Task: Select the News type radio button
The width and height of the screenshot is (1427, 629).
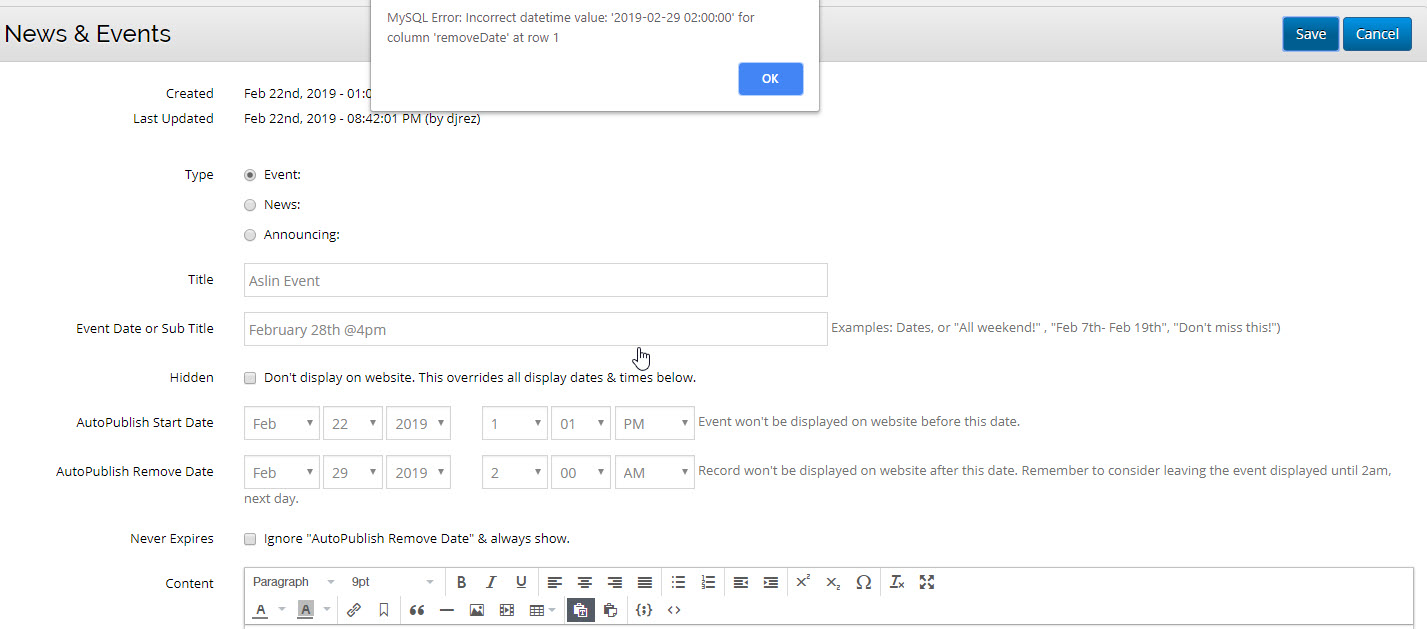Action: coord(250,205)
